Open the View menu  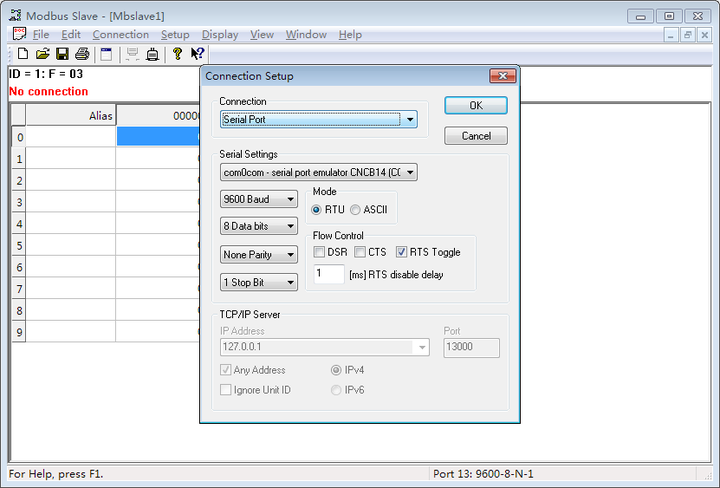pyautogui.click(x=262, y=35)
